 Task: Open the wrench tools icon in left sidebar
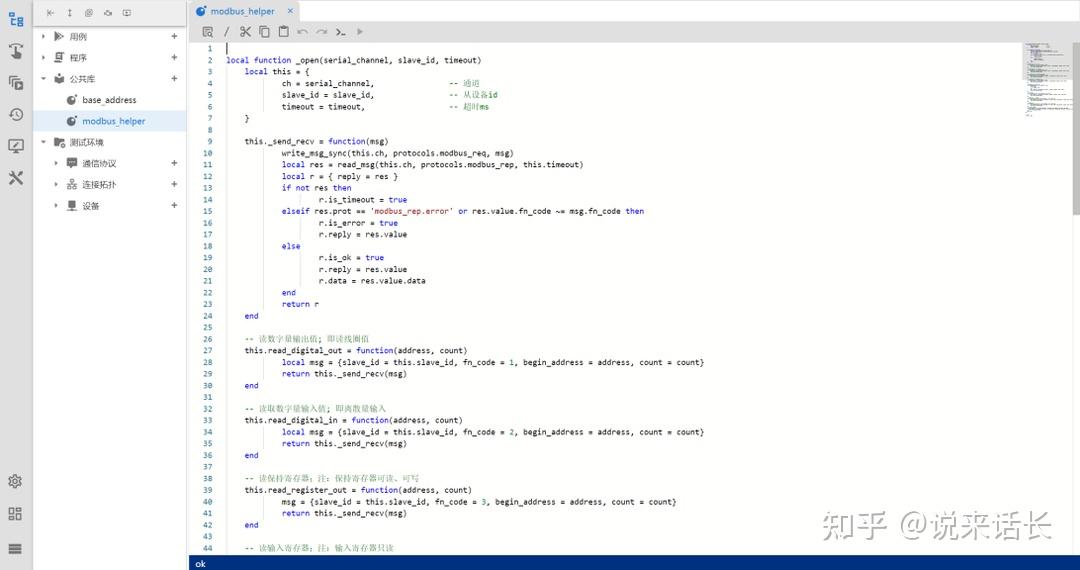tap(16, 178)
